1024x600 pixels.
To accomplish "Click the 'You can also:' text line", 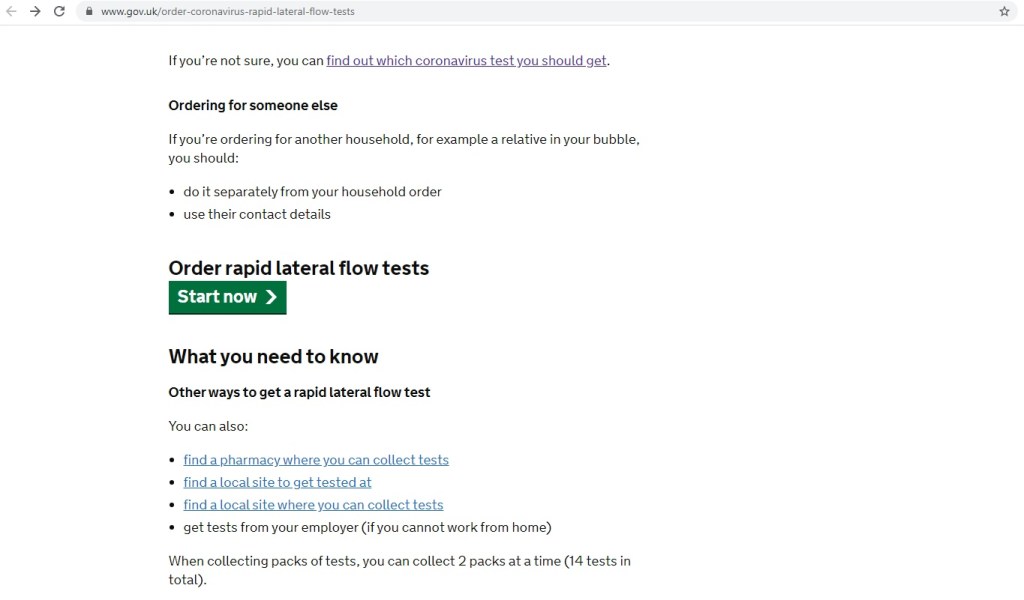I will click(208, 426).
